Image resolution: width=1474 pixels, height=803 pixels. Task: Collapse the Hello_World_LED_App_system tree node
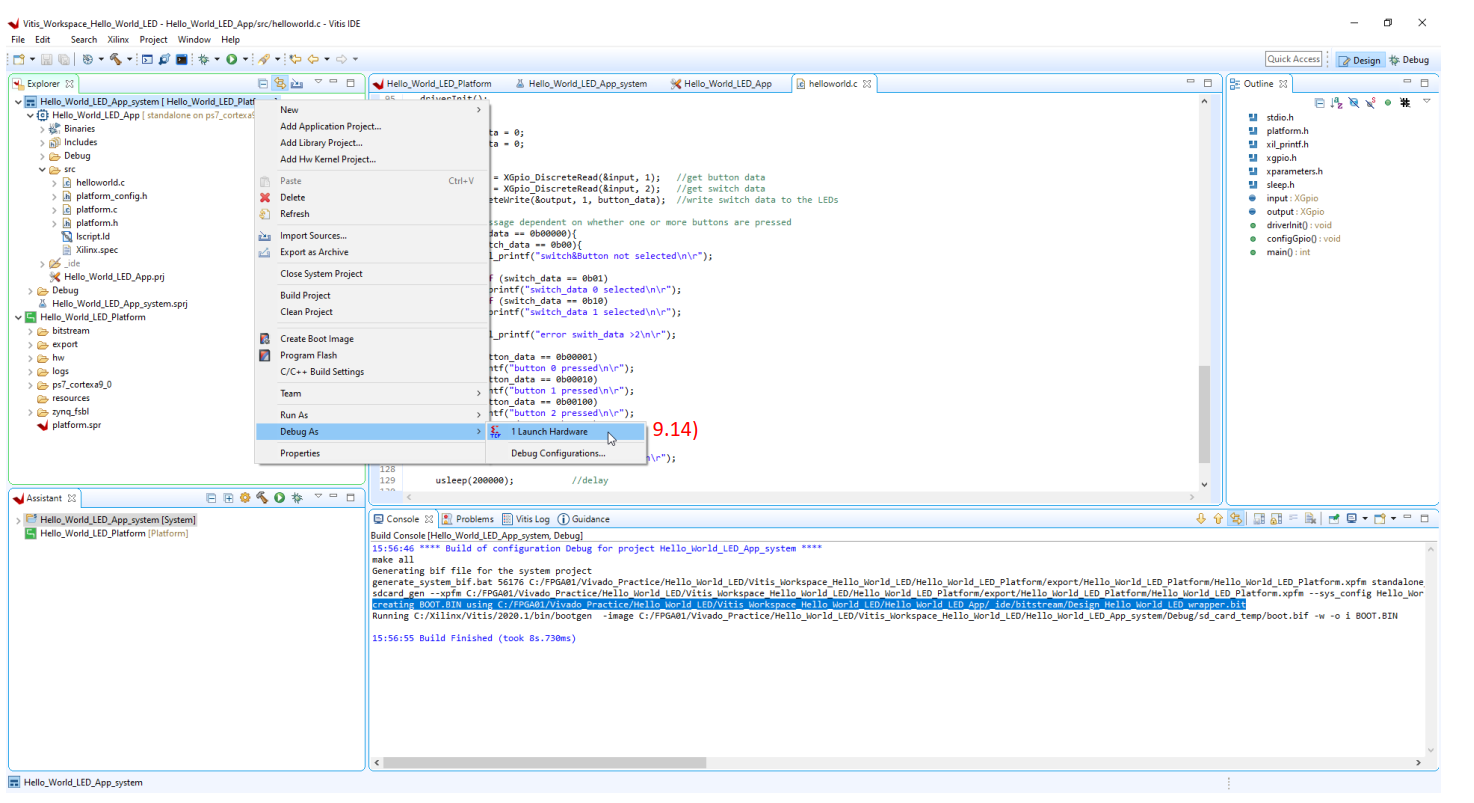(19, 102)
